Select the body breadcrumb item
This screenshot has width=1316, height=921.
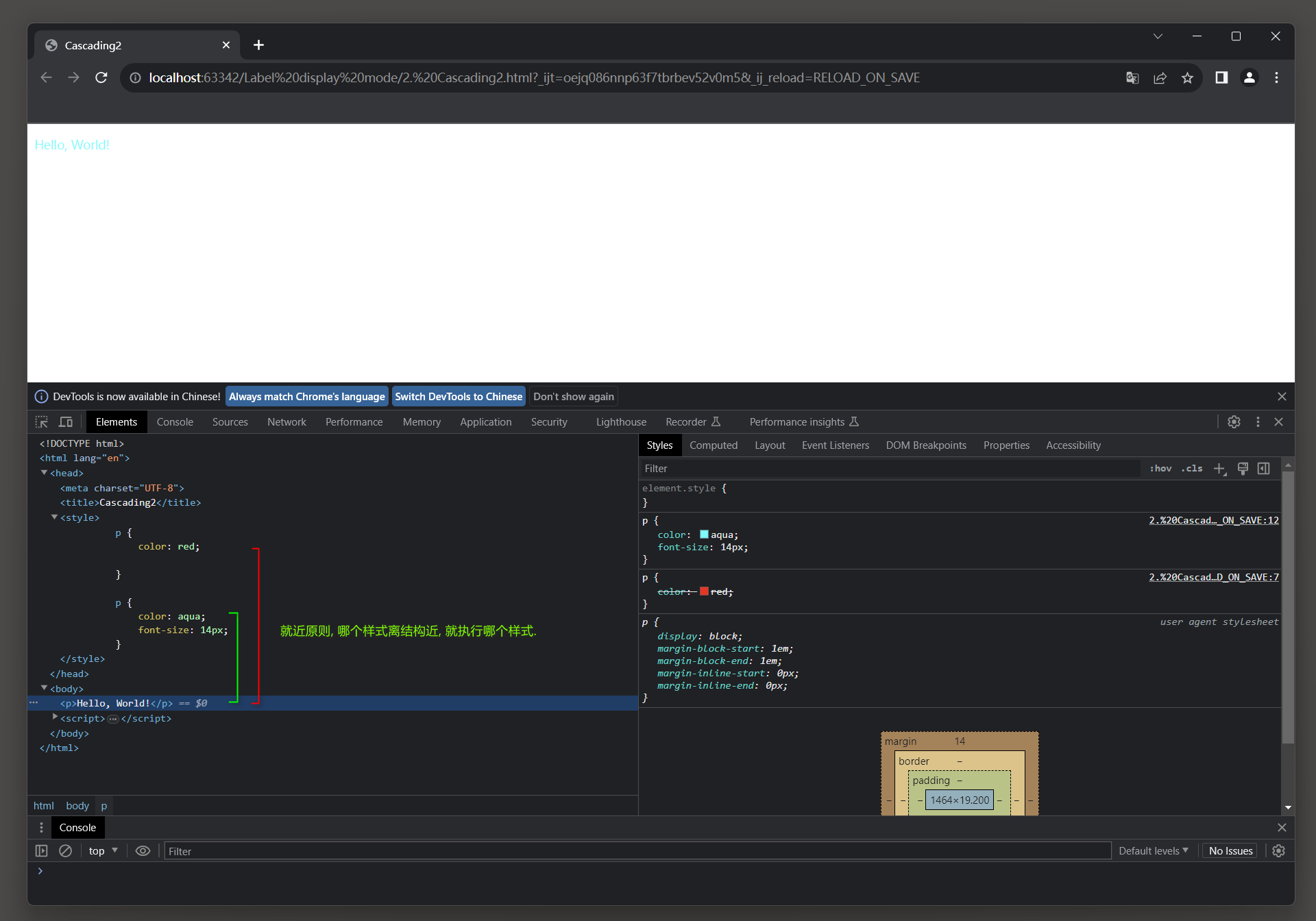point(77,806)
